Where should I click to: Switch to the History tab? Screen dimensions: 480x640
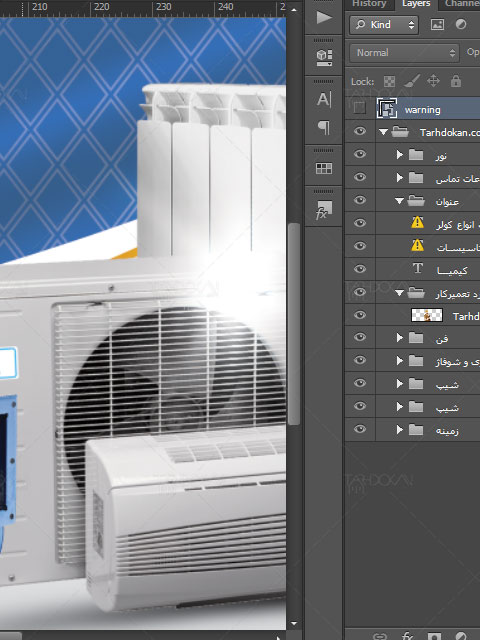click(369, 4)
